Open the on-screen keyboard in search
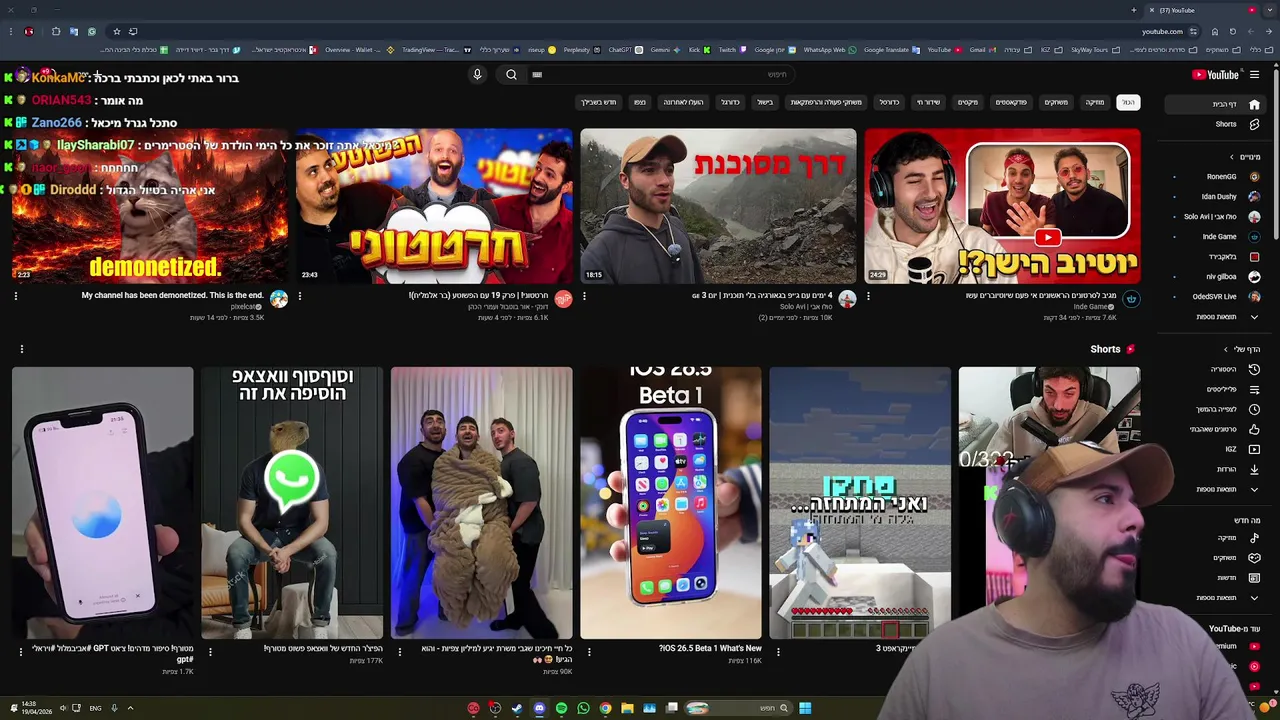Image resolution: width=1280 pixels, height=720 pixels. click(537, 74)
